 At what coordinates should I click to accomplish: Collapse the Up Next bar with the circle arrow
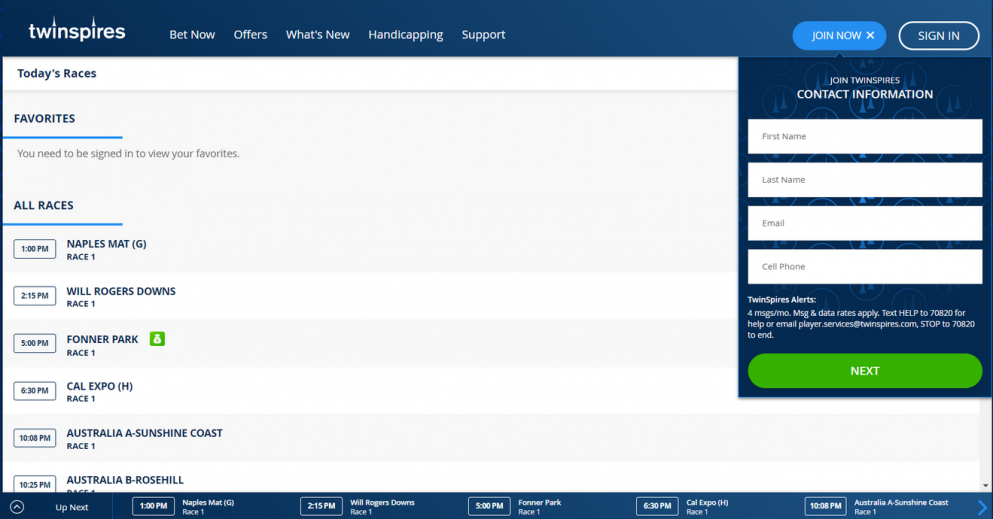(17, 507)
